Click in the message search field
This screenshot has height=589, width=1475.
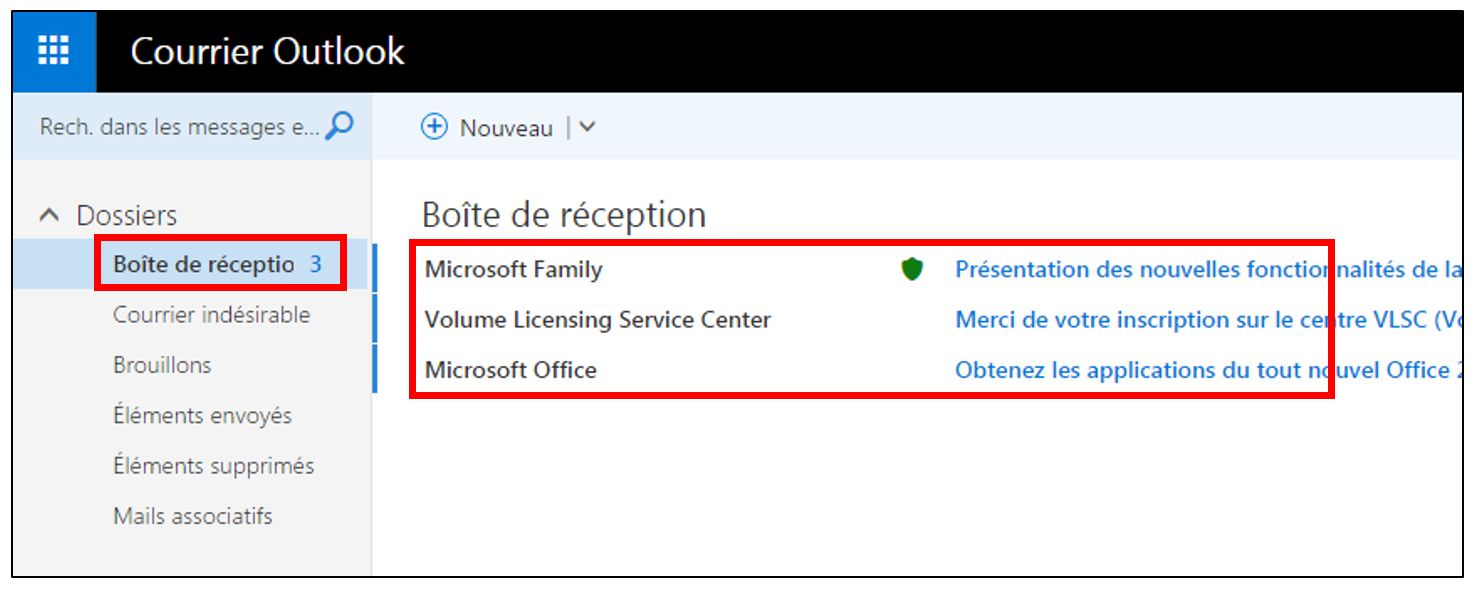[x=180, y=127]
